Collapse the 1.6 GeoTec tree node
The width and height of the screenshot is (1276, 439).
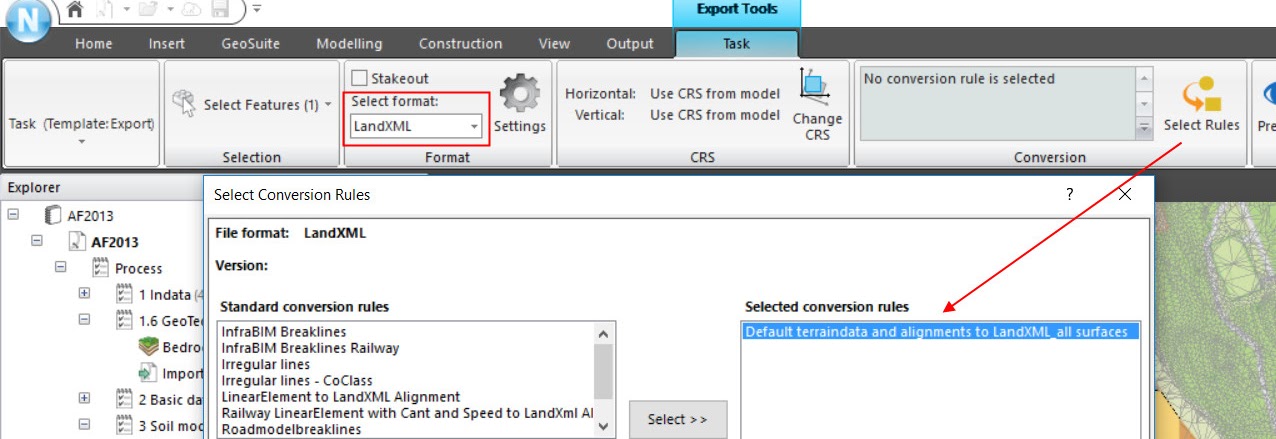84,319
